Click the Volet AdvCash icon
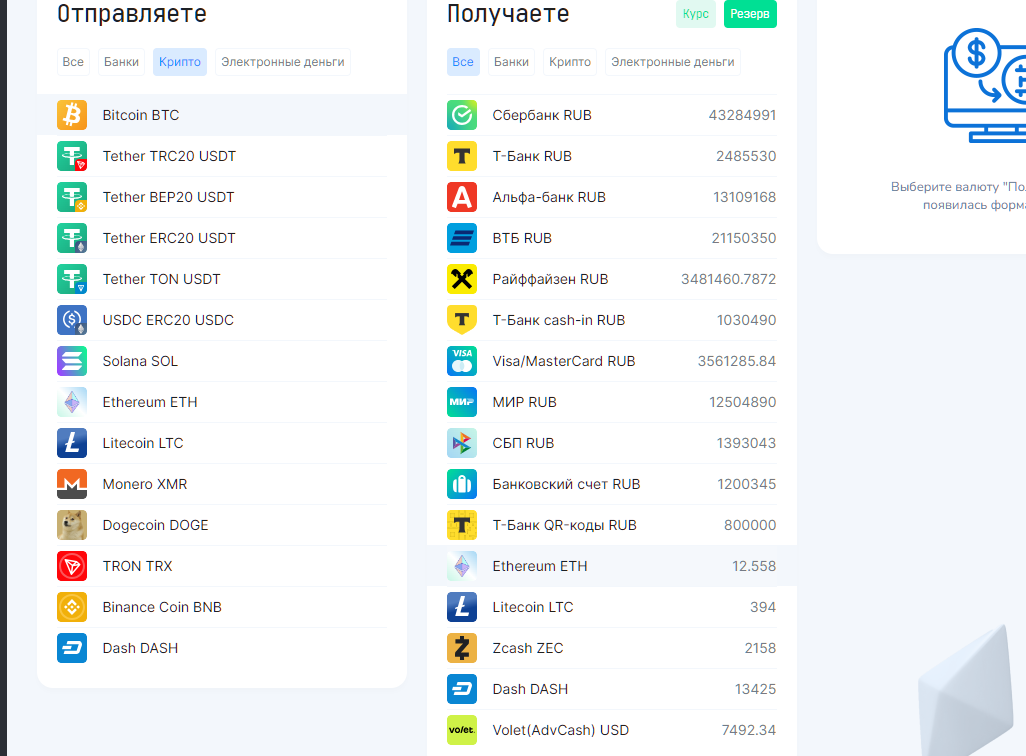Viewport: 1026px width, 756px height. point(462,730)
